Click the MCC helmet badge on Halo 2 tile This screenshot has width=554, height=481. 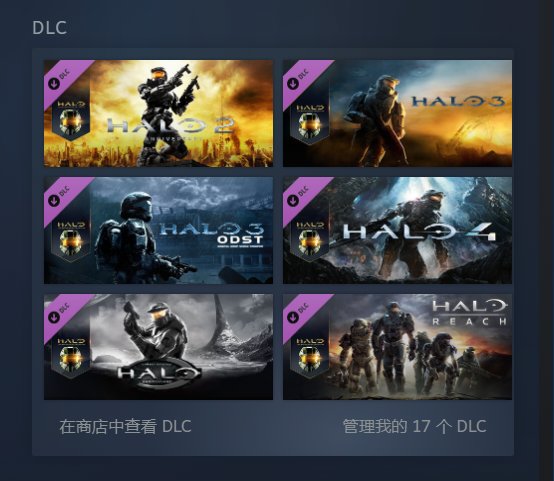coord(71,119)
